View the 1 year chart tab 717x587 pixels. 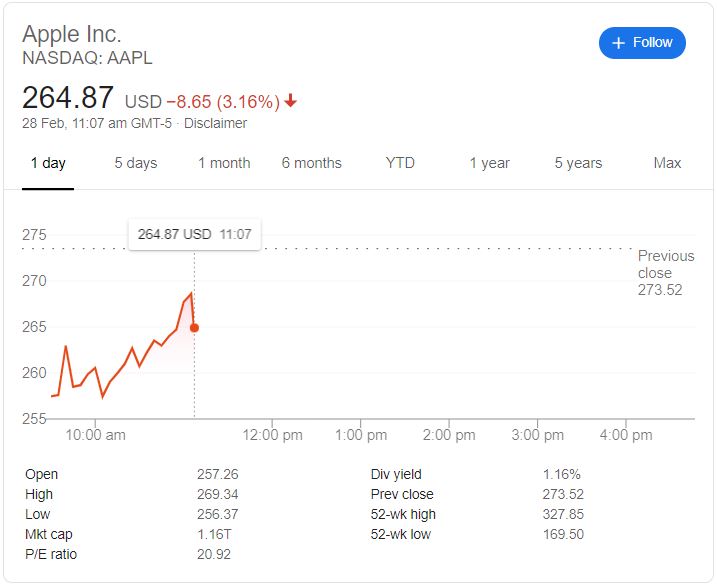(x=489, y=163)
